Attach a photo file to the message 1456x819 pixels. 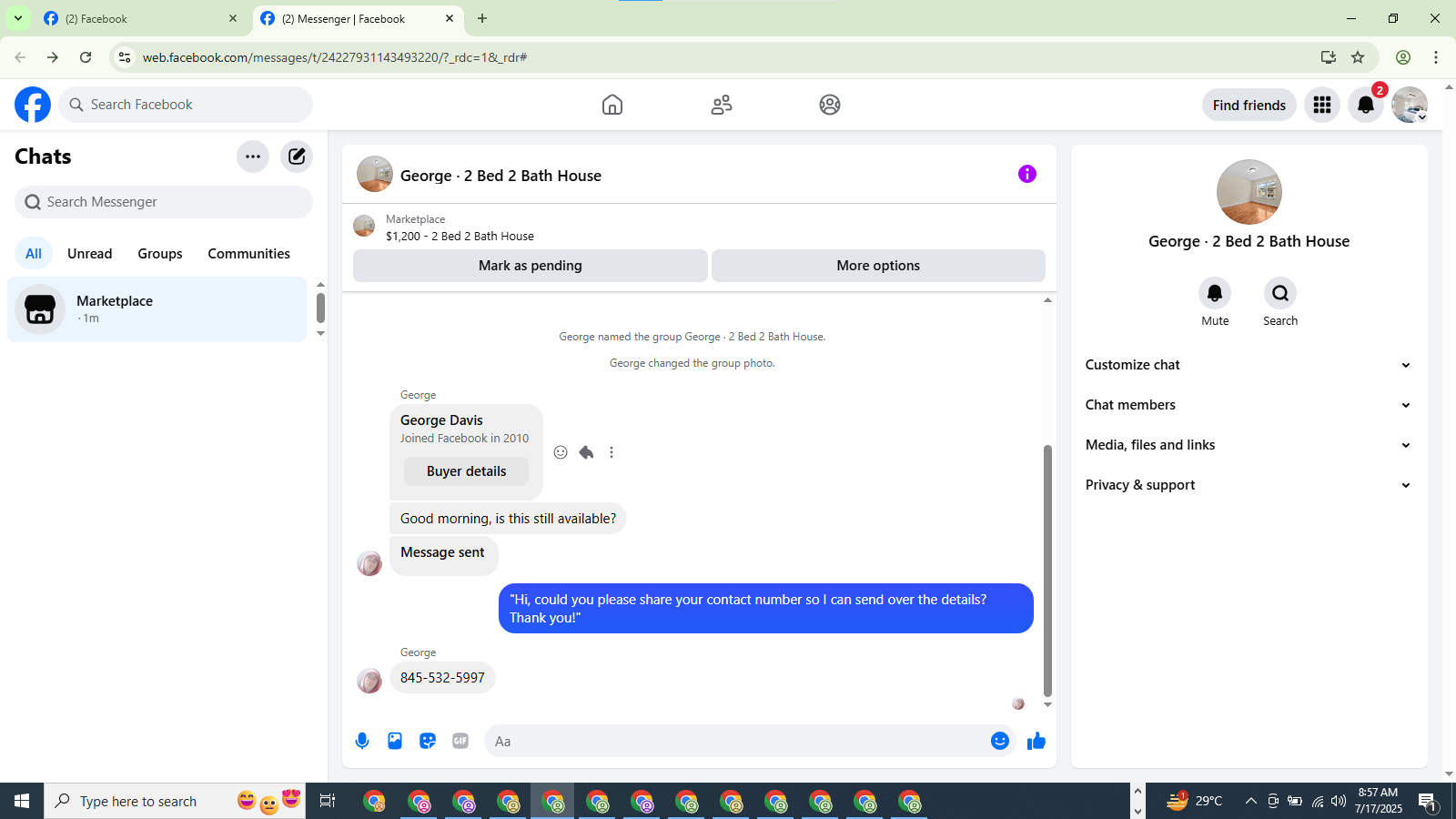[x=395, y=741]
